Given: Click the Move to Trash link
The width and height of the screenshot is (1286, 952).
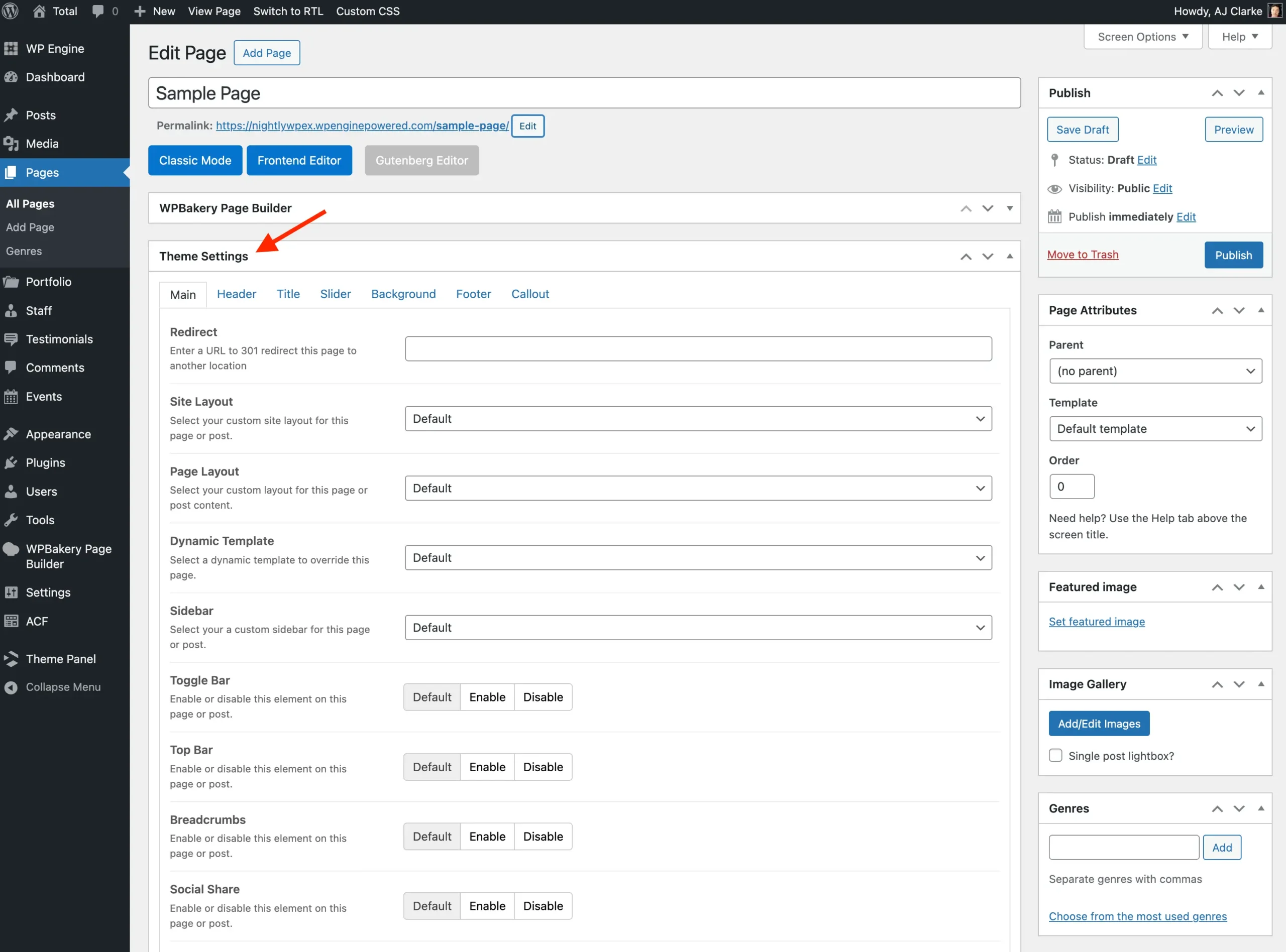Looking at the screenshot, I should [1083, 254].
